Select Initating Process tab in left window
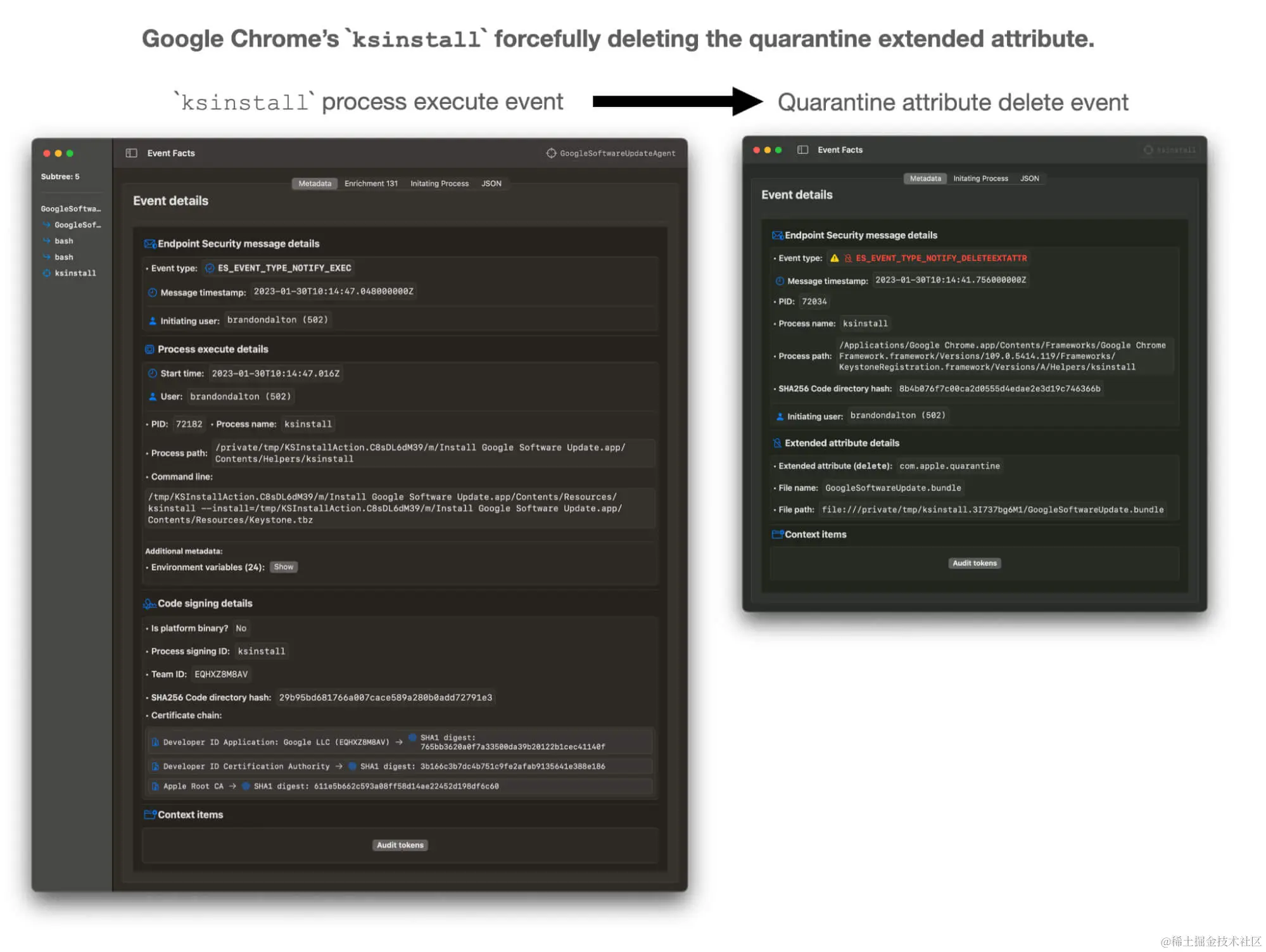Image resolution: width=1266 pixels, height=952 pixels. [x=439, y=184]
